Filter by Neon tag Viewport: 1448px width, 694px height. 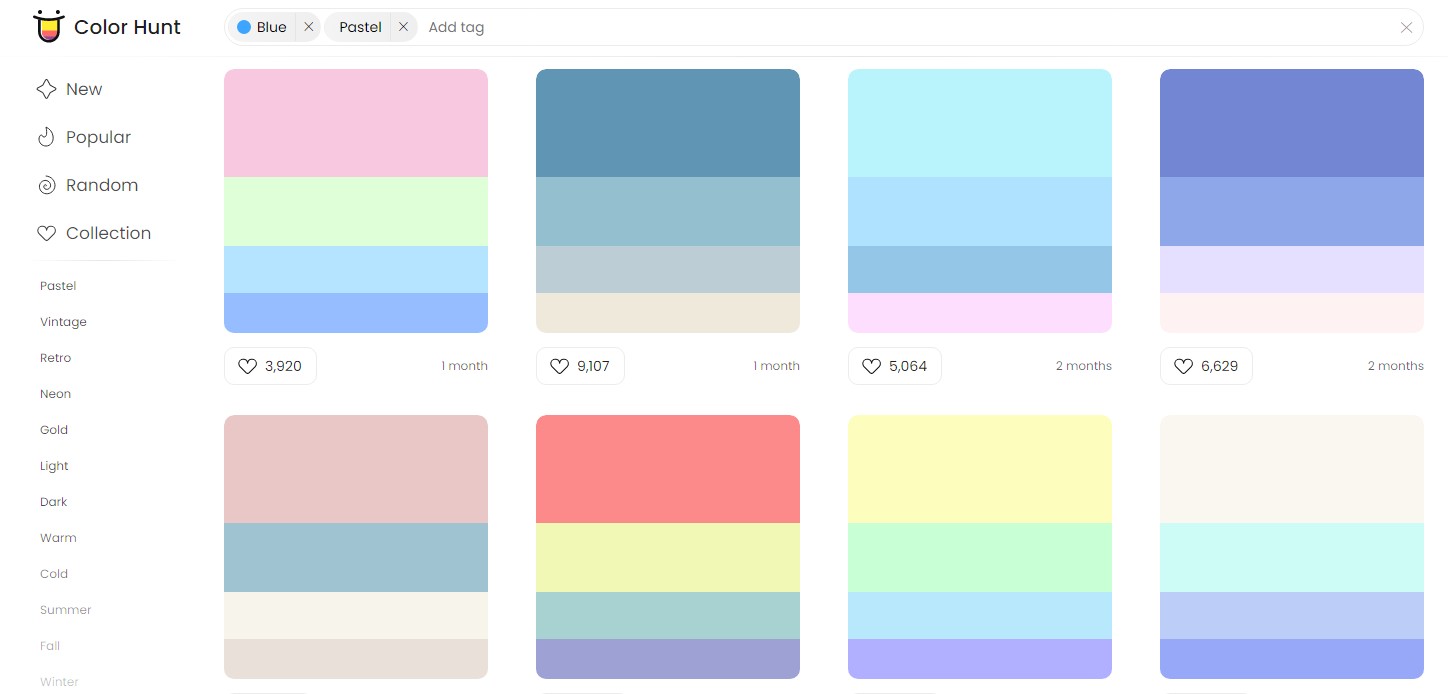click(55, 394)
